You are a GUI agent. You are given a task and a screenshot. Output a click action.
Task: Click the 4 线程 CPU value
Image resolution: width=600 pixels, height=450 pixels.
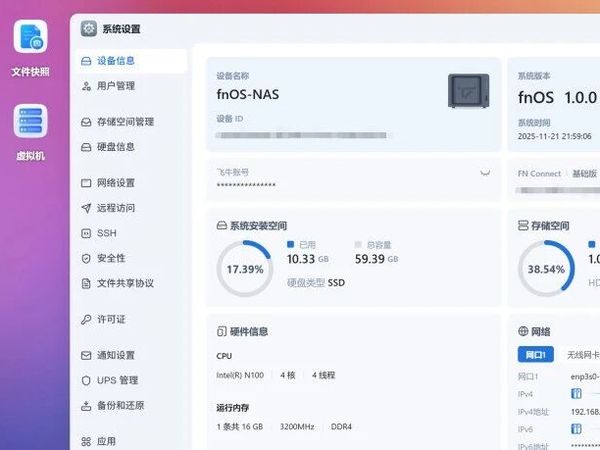(x=323, y=375)
